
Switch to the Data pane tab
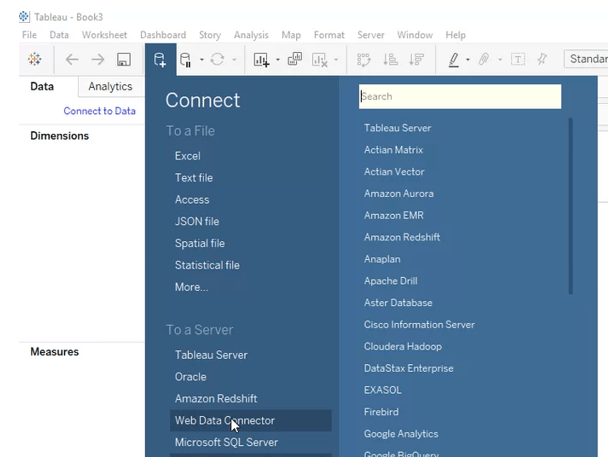42,86
